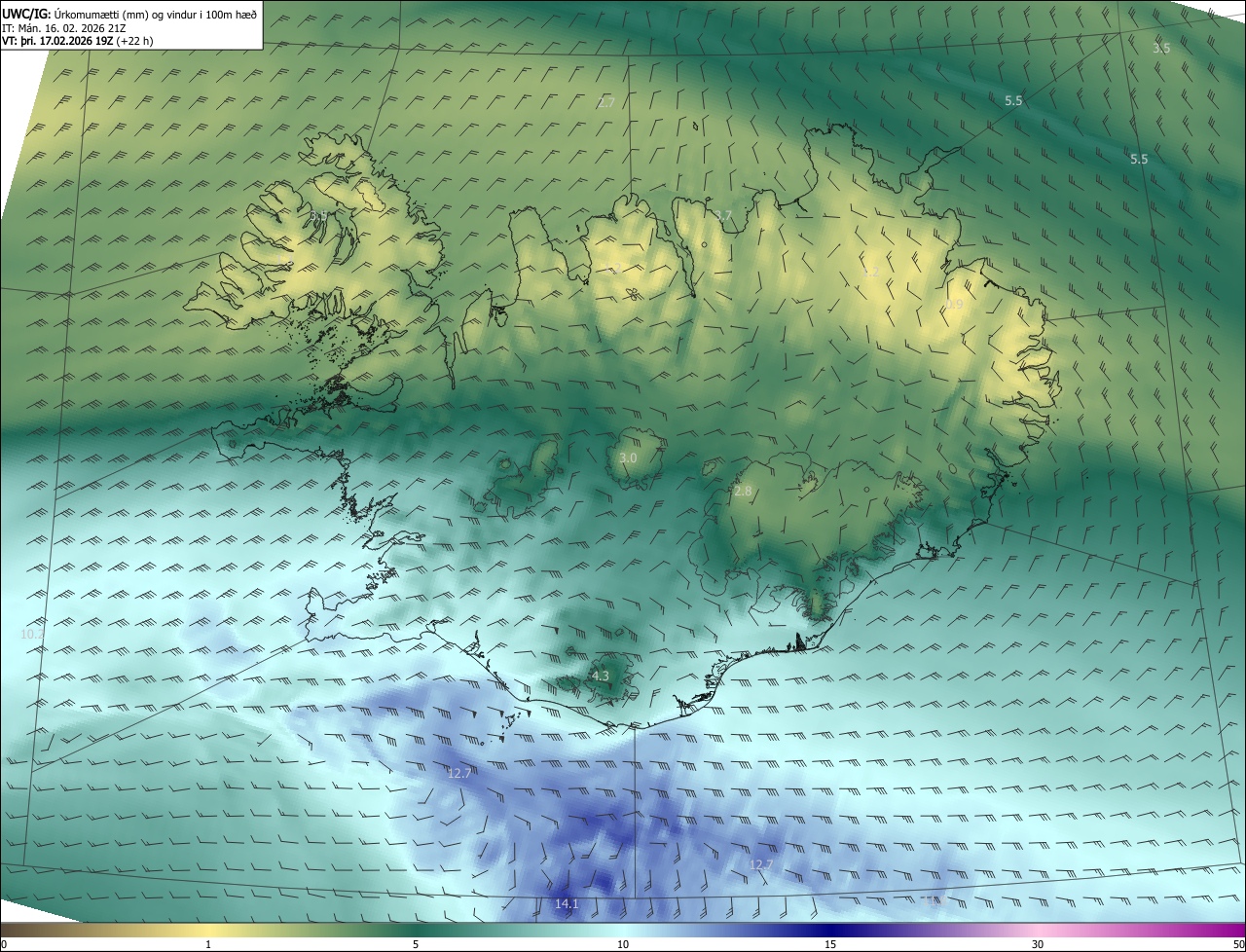This screenshot has height=952, width=1246.
Task: Click the 4.3 value on the southern glacier
Action: point(600,676)
